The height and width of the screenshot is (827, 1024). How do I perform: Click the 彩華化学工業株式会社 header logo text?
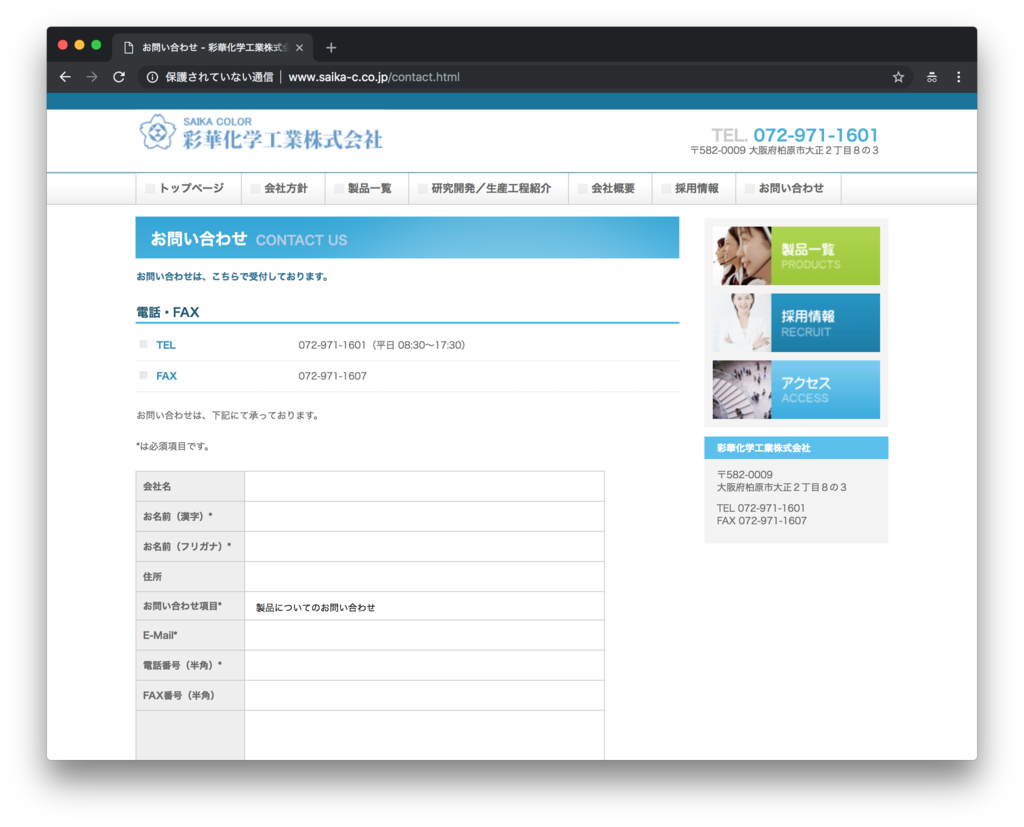point(282,139)
